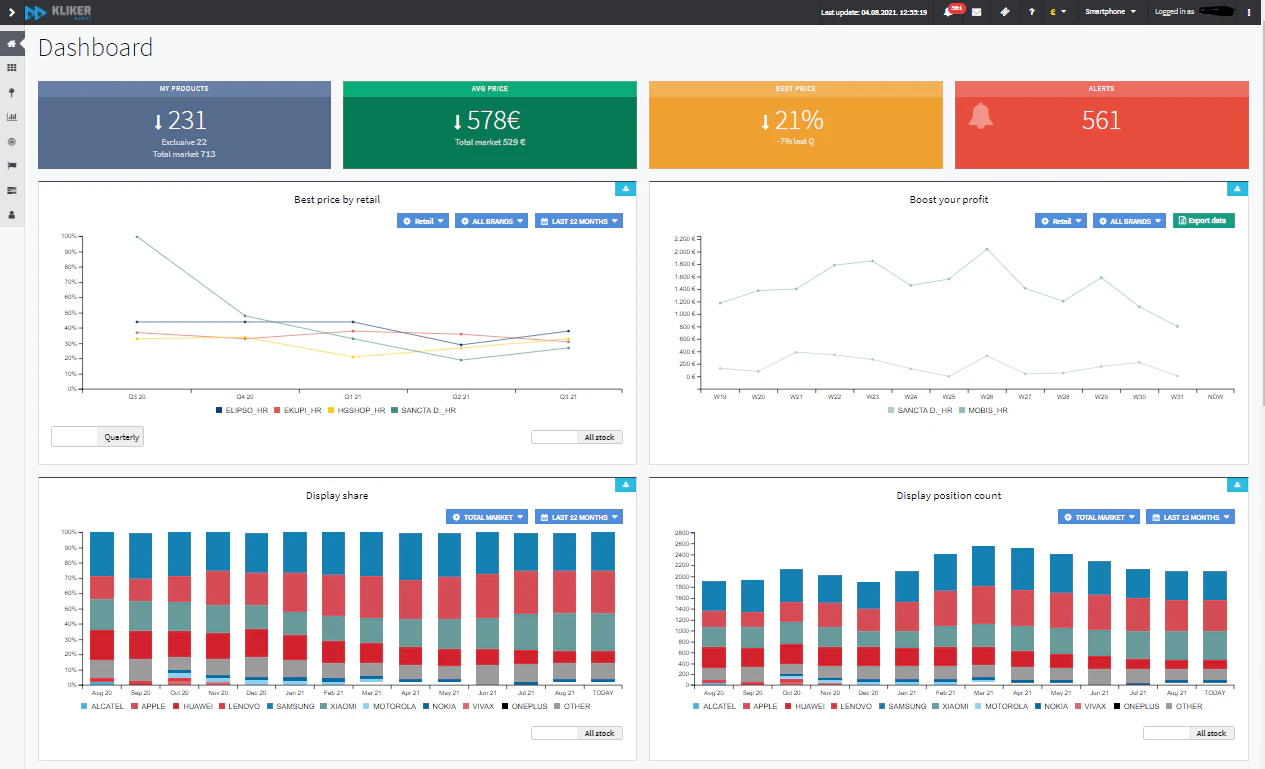Click the Export data button on Boost your profit

point(1203,220)
